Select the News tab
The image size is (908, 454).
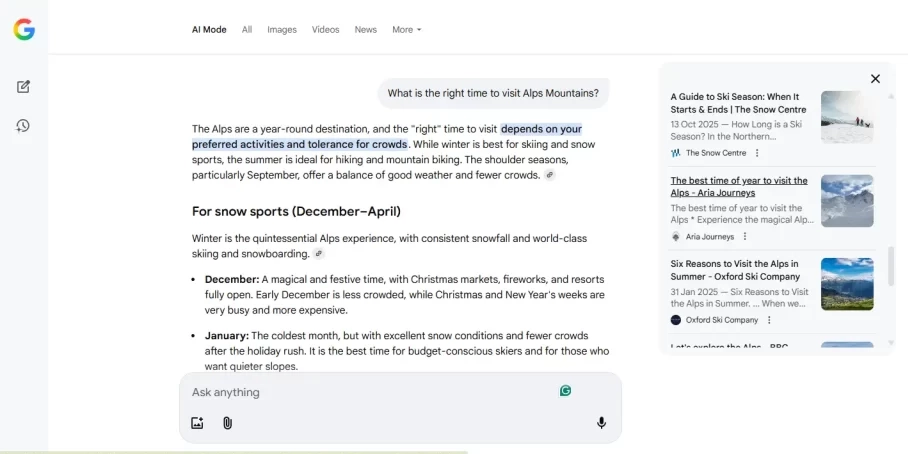point(365,30)
